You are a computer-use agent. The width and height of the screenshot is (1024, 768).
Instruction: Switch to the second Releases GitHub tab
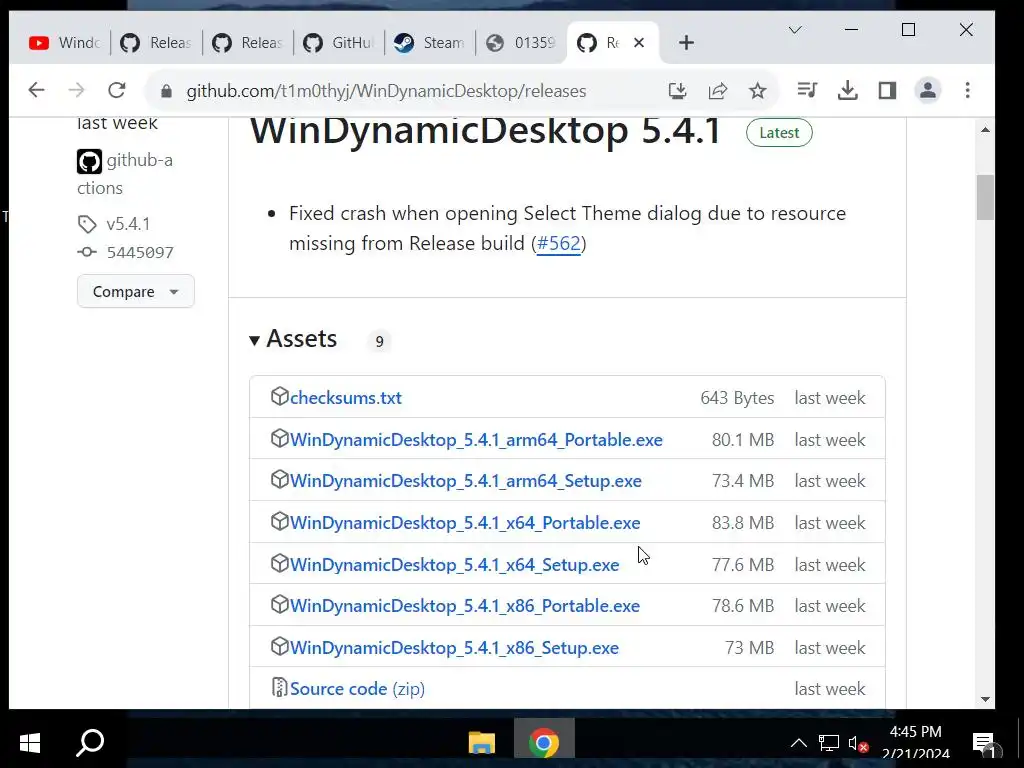248,43
